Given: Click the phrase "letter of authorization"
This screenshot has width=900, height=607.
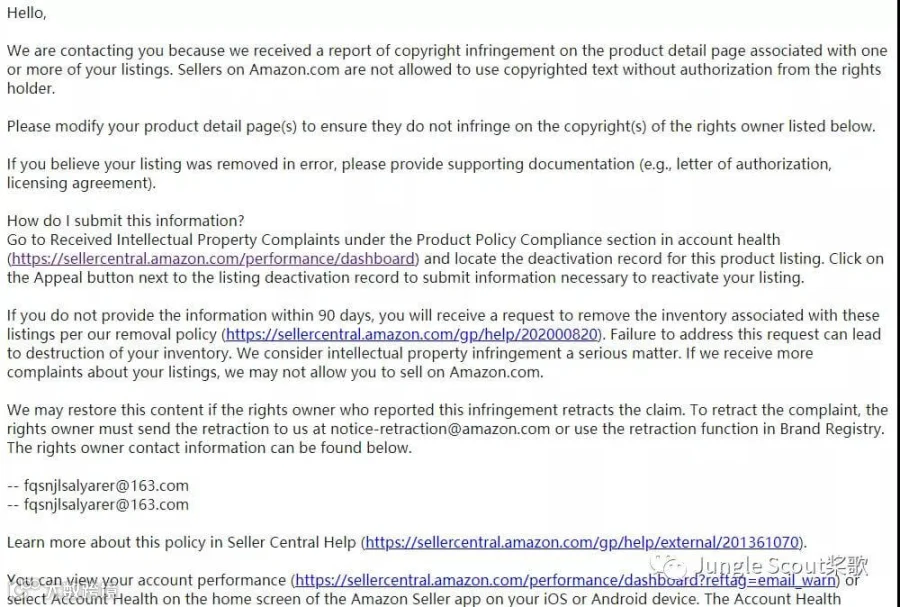Looking at the screenshot, I should point(754,164).
